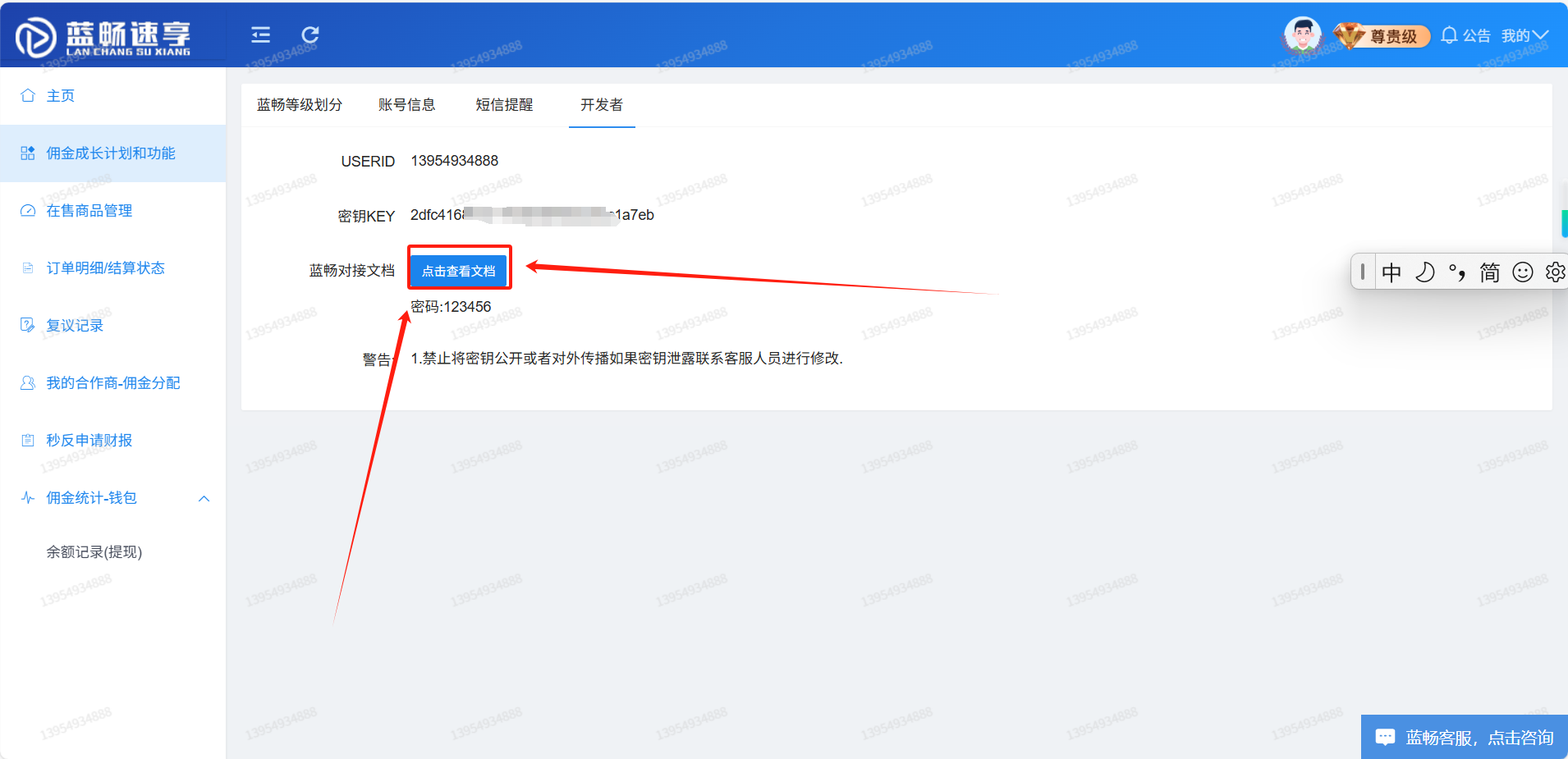Screen dimensions: 1568x759
Task: Open 我的合作商-佣金分配 sidebar item
Action: [113, 383]
